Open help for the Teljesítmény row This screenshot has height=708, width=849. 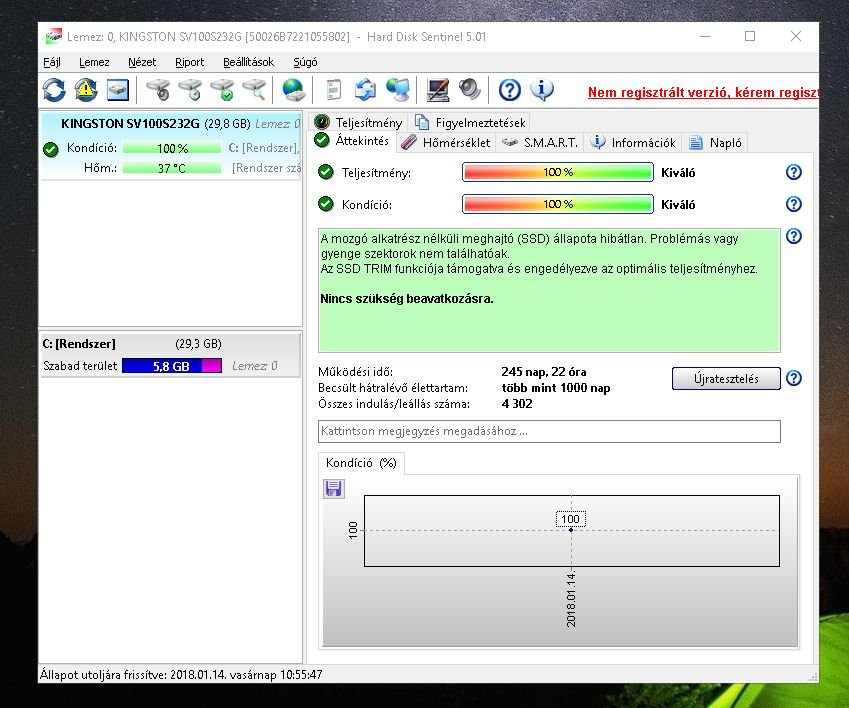793,172
